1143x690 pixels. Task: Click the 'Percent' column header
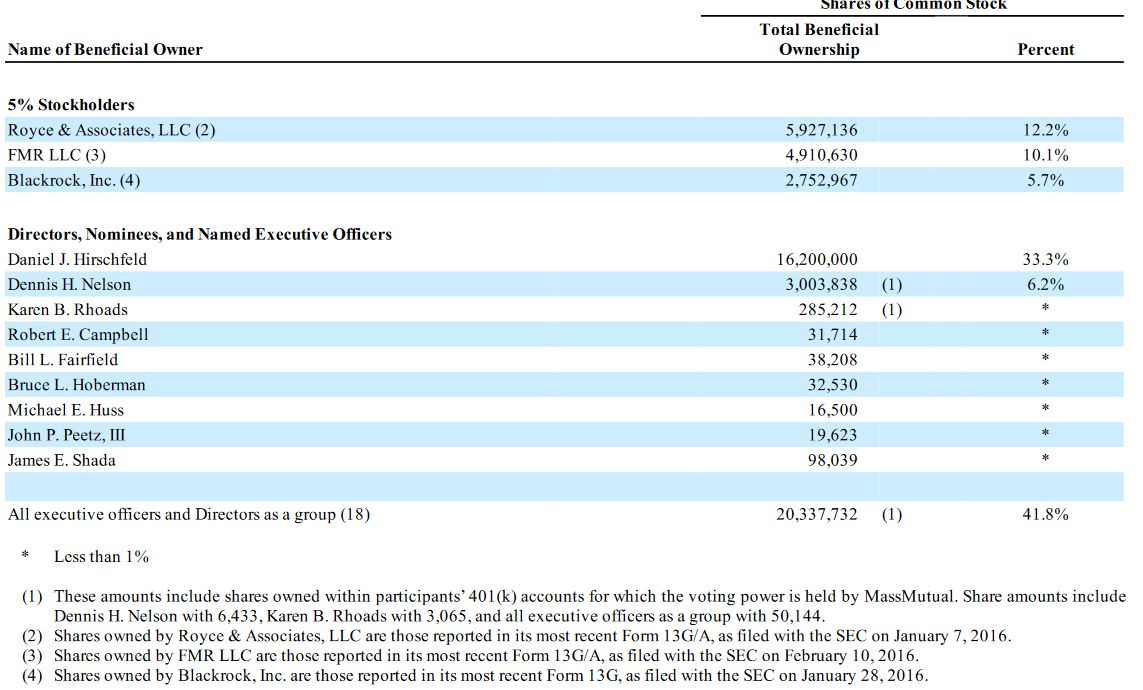tap(1045, 50)
